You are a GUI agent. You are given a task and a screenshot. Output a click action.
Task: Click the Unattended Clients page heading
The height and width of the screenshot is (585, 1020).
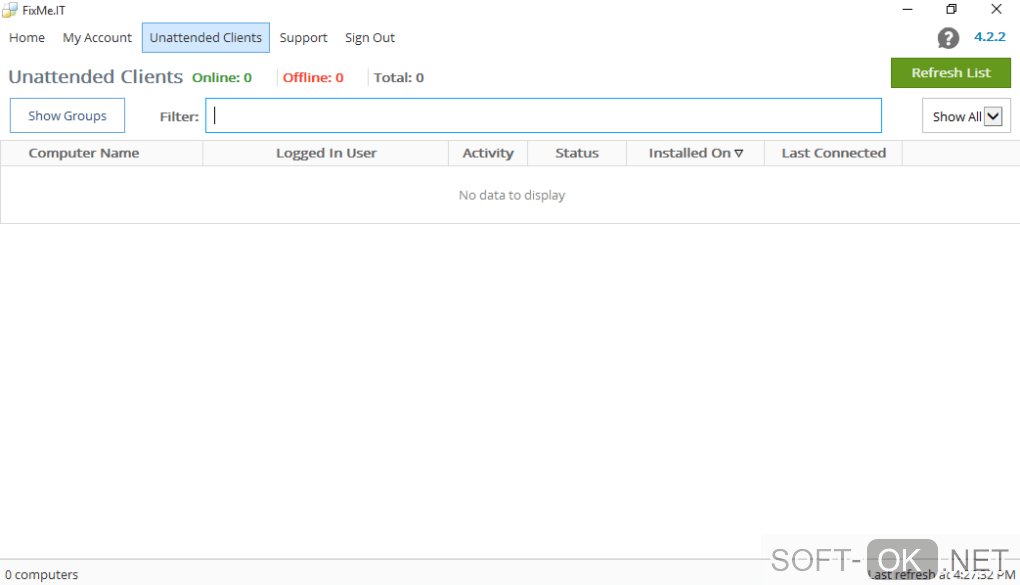click(96, 77)
